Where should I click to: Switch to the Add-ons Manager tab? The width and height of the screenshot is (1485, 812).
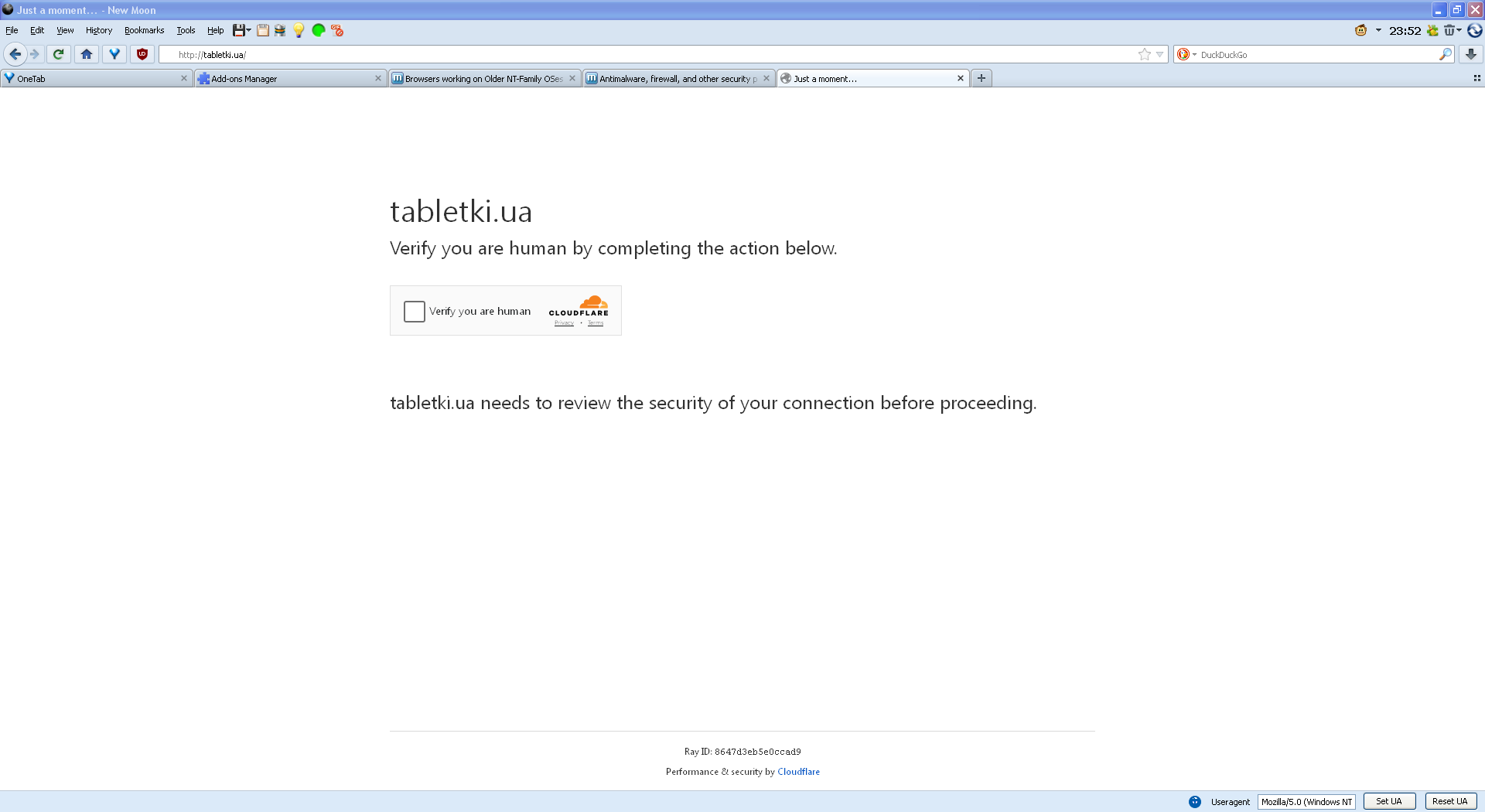tap(291, 78)
